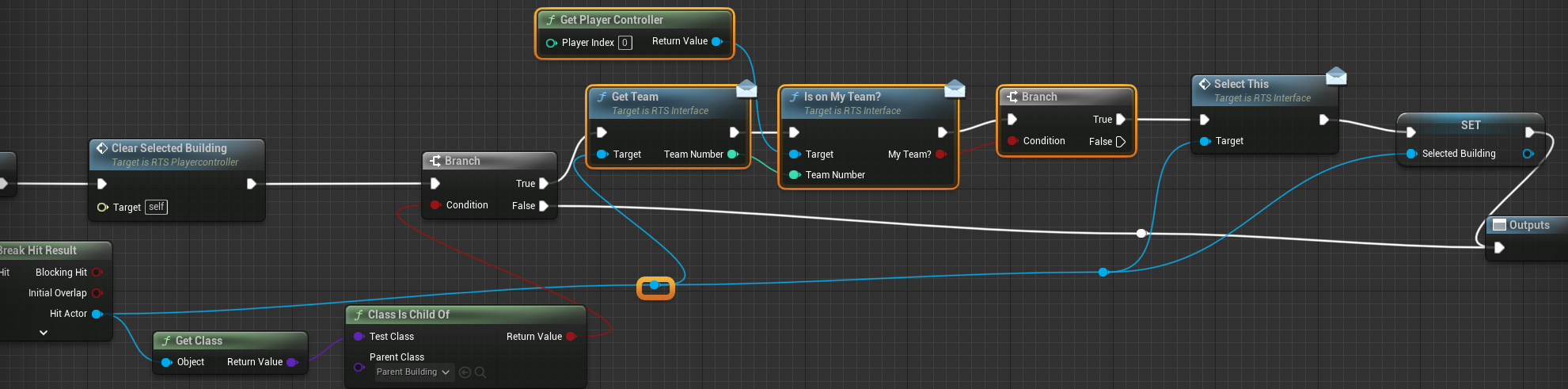Edit the Player Index value field
Image resolution: width=1568 pixels, height=389 pixels.
click(625, 43)
